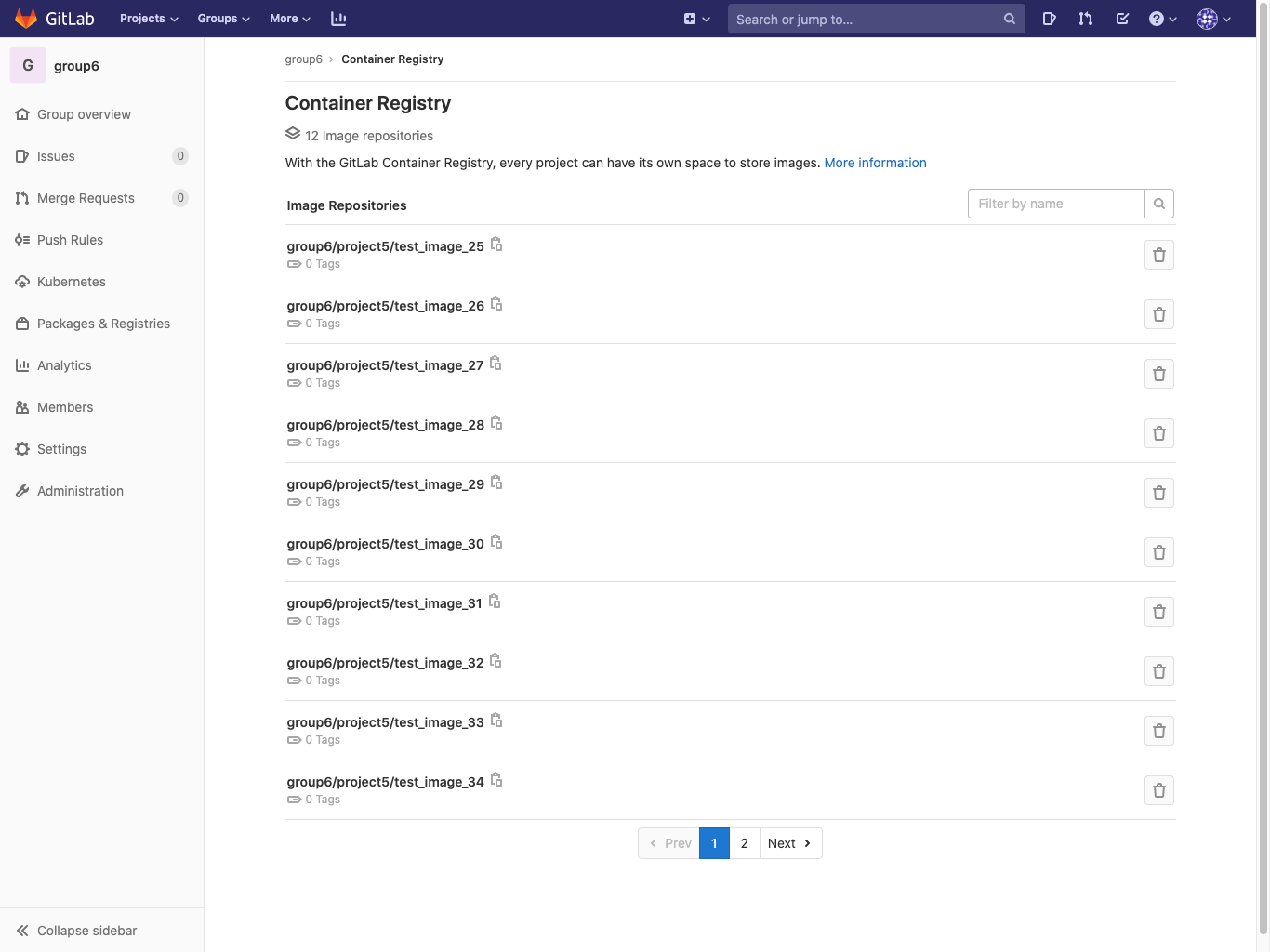Open the Projects dropdown
This screenshot has height=952, width=1270.
tap(147, 18)
